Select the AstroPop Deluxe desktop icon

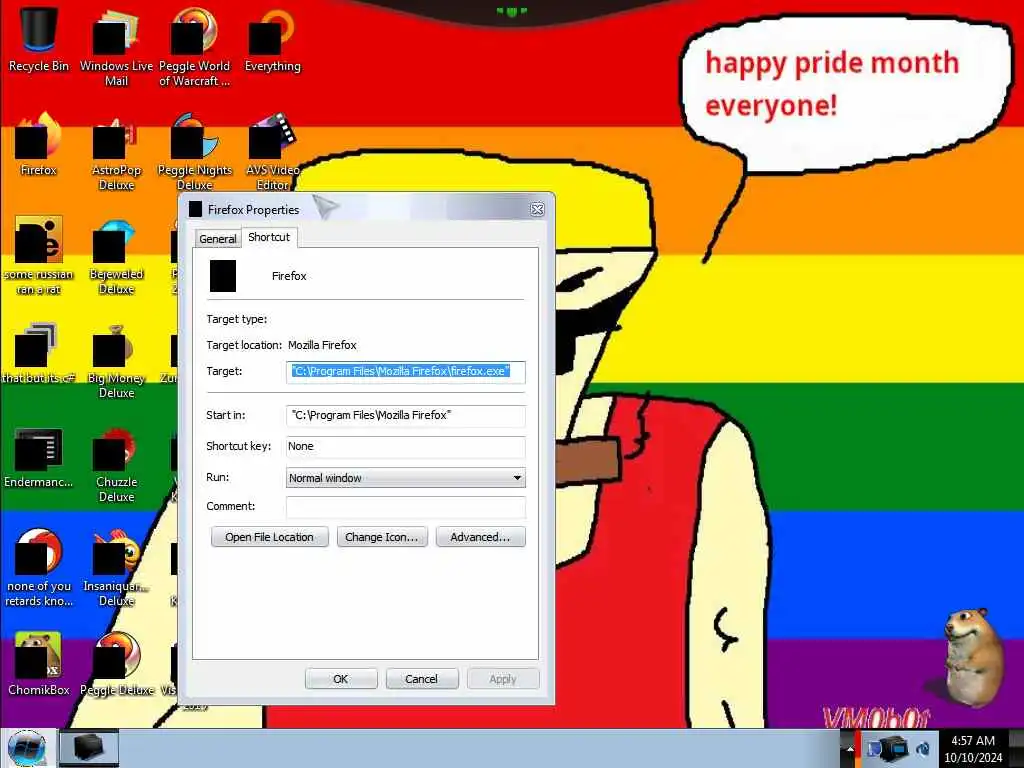116,152
